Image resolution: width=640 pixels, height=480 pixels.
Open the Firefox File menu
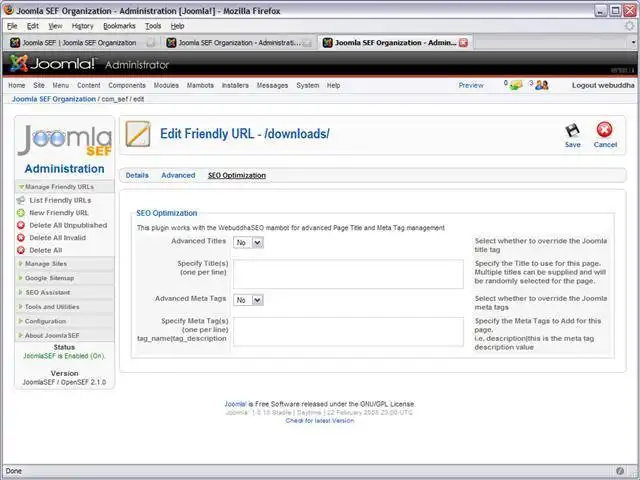(x=12, y=26)
